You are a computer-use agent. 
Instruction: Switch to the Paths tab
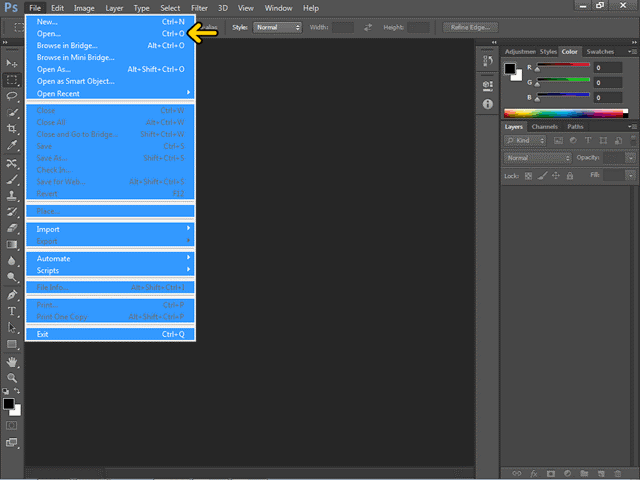pos(575,127)
